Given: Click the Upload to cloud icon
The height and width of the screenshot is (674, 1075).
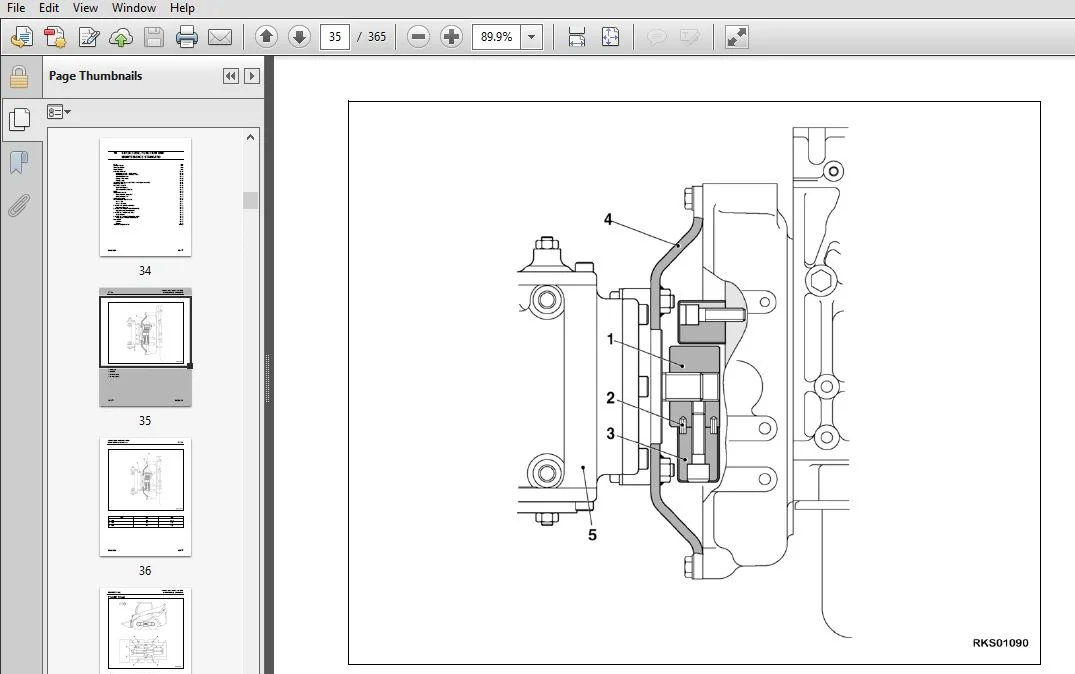Looking at the screenshot, I should (121, 37).
